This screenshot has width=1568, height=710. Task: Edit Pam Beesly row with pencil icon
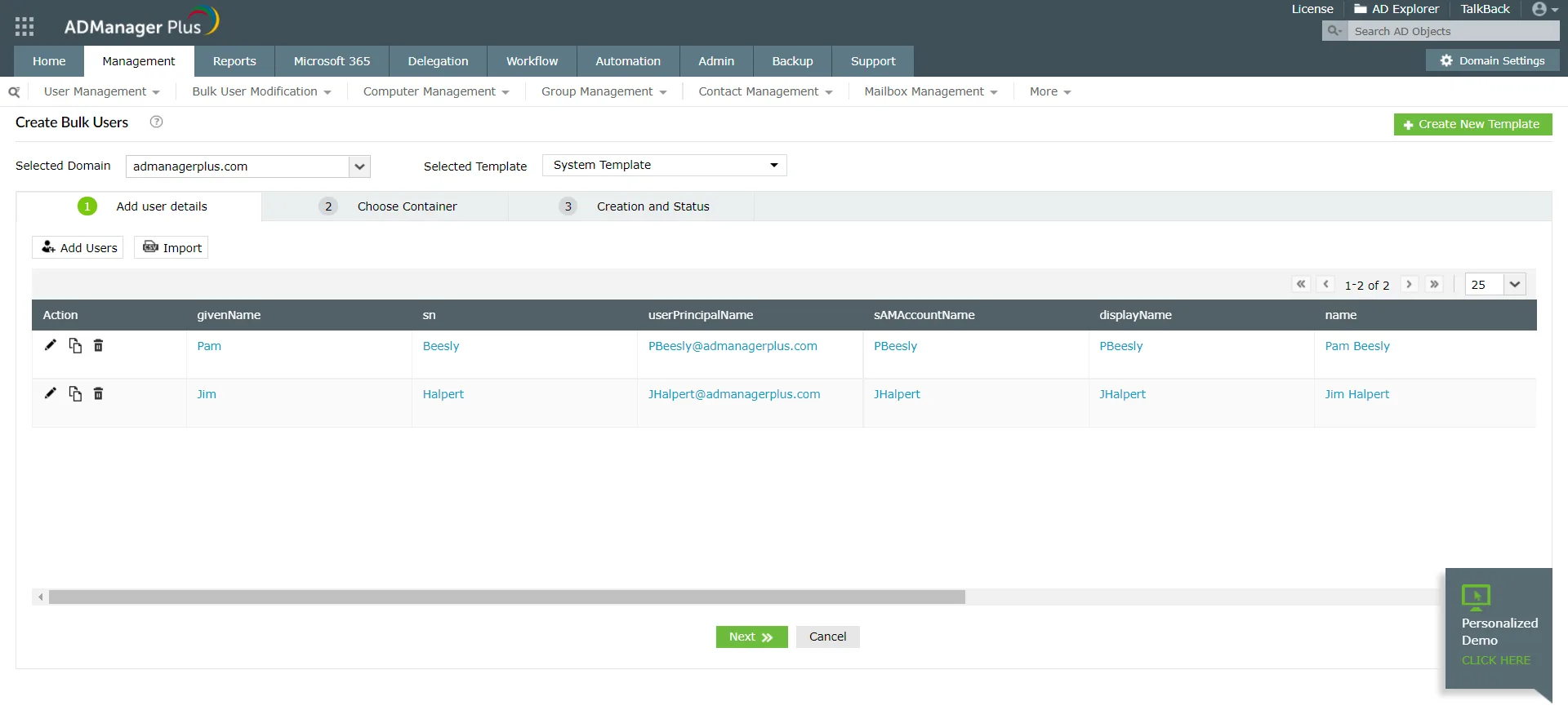(x=50, y=345)
